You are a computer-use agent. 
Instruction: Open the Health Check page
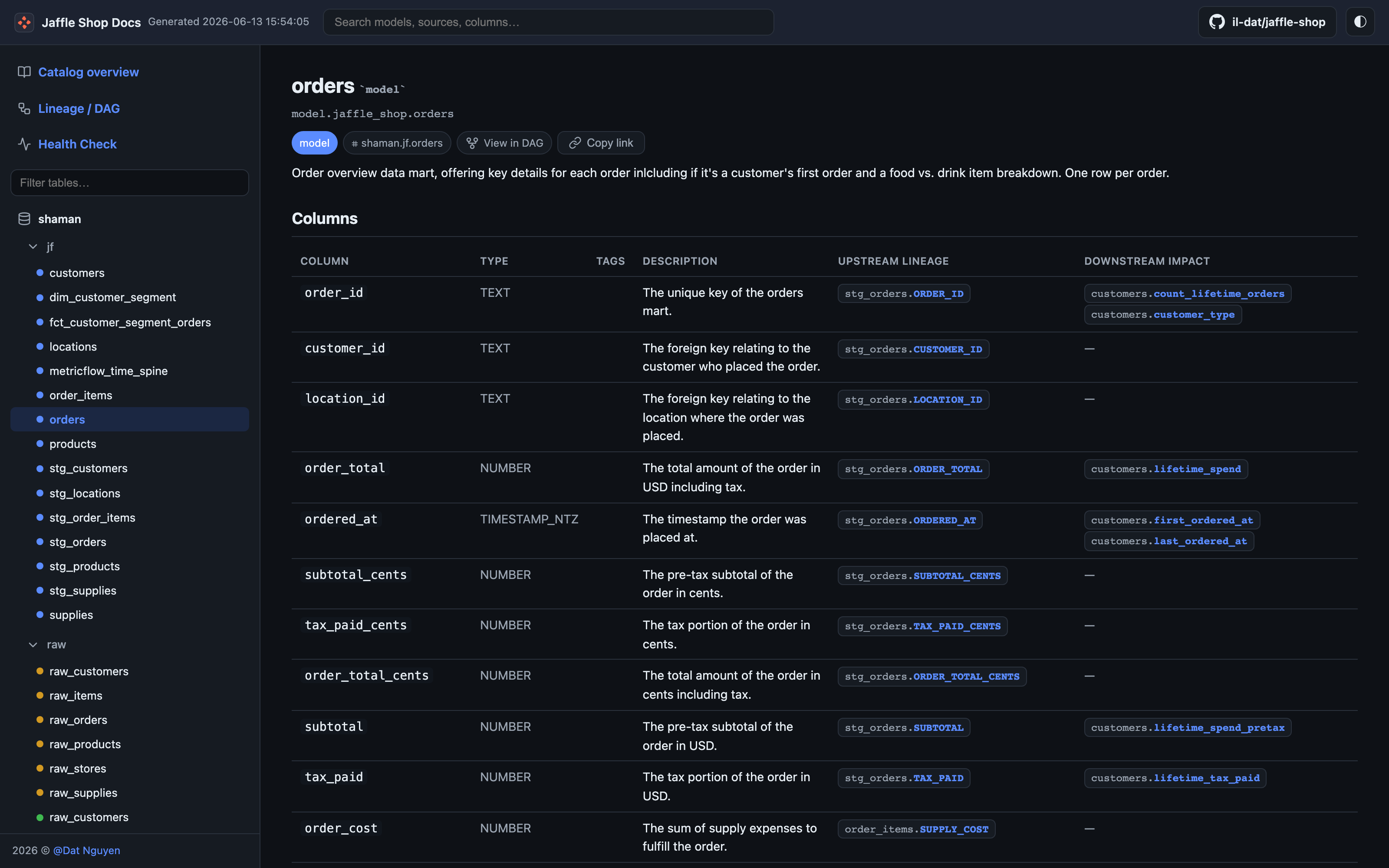click(x=77, y=144)
